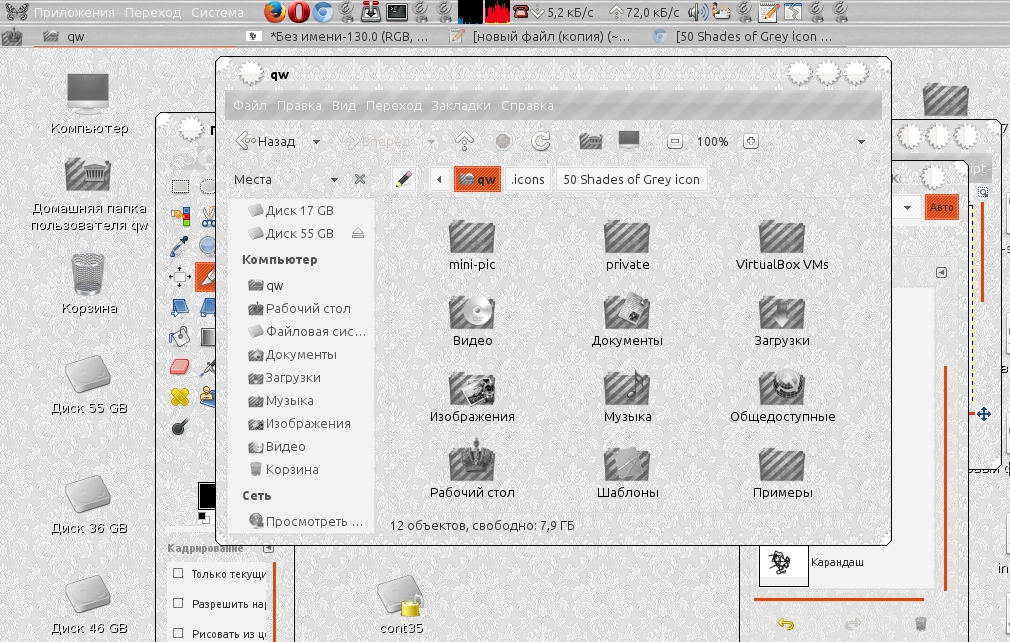The height and width of the screenshot is (642, 1010).
Task: Click the Home folder icon in the toolbar
Action: point(590,140)
